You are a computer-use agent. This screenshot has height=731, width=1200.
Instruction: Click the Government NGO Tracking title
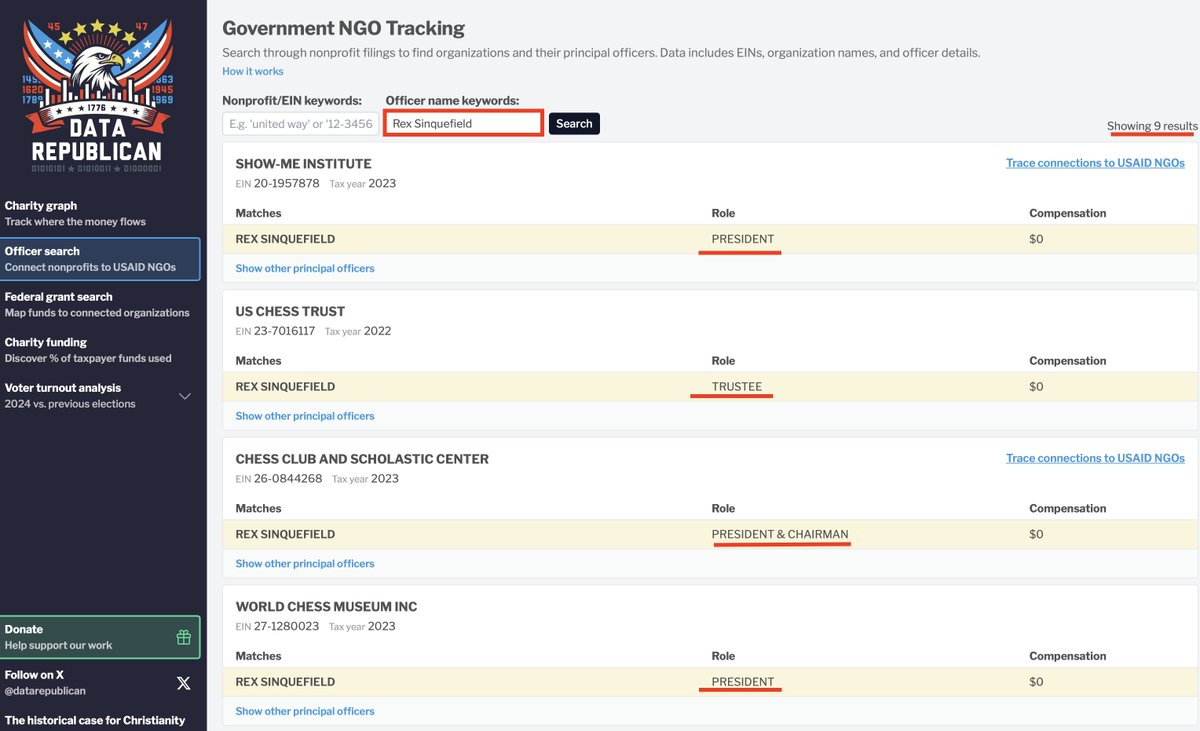click(343, 29)
